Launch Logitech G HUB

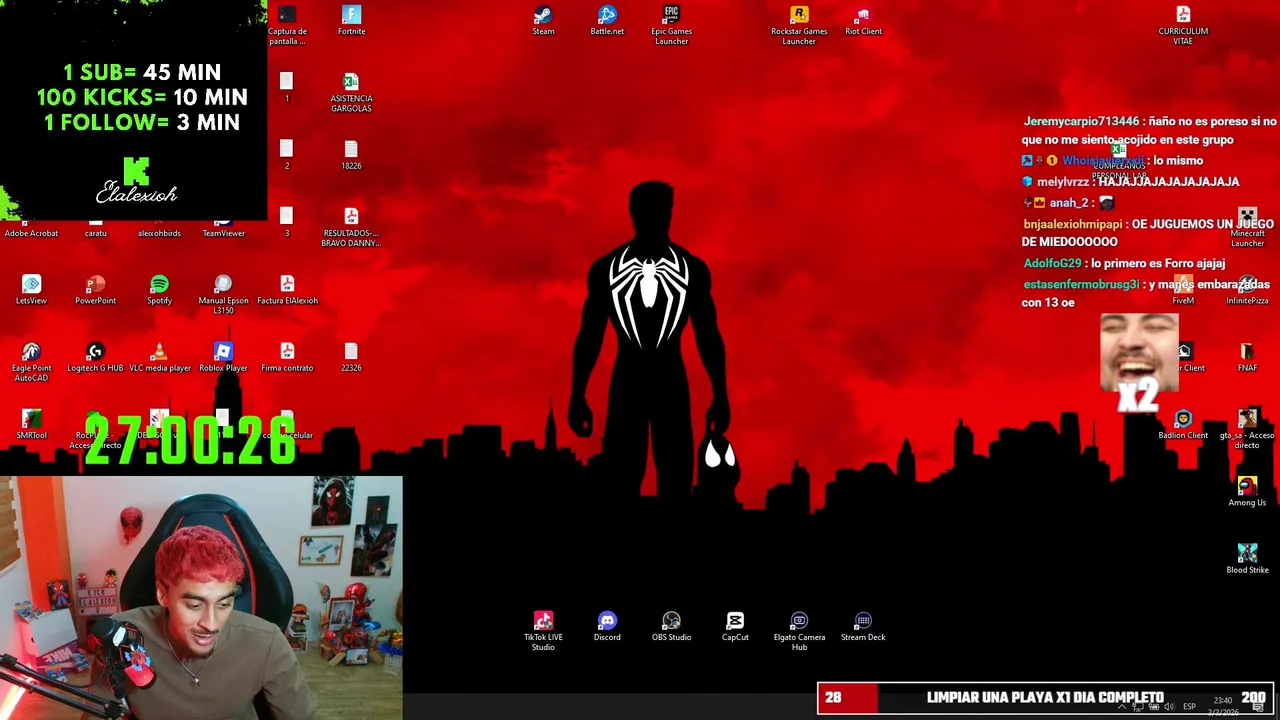95,357
